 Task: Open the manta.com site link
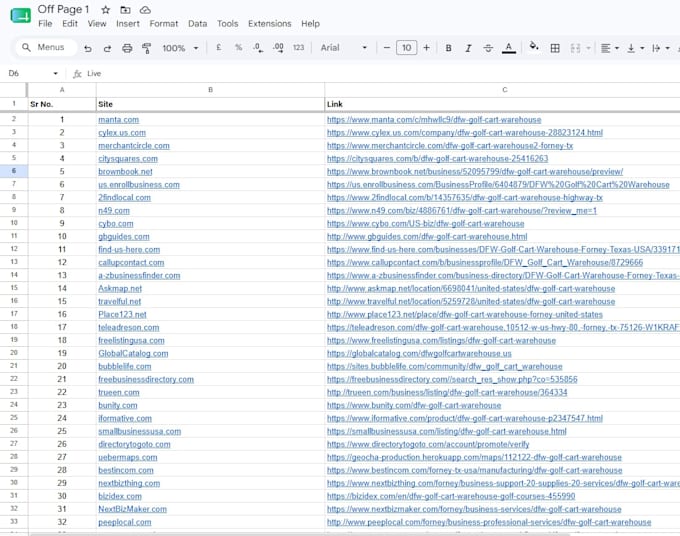[118, 120]
